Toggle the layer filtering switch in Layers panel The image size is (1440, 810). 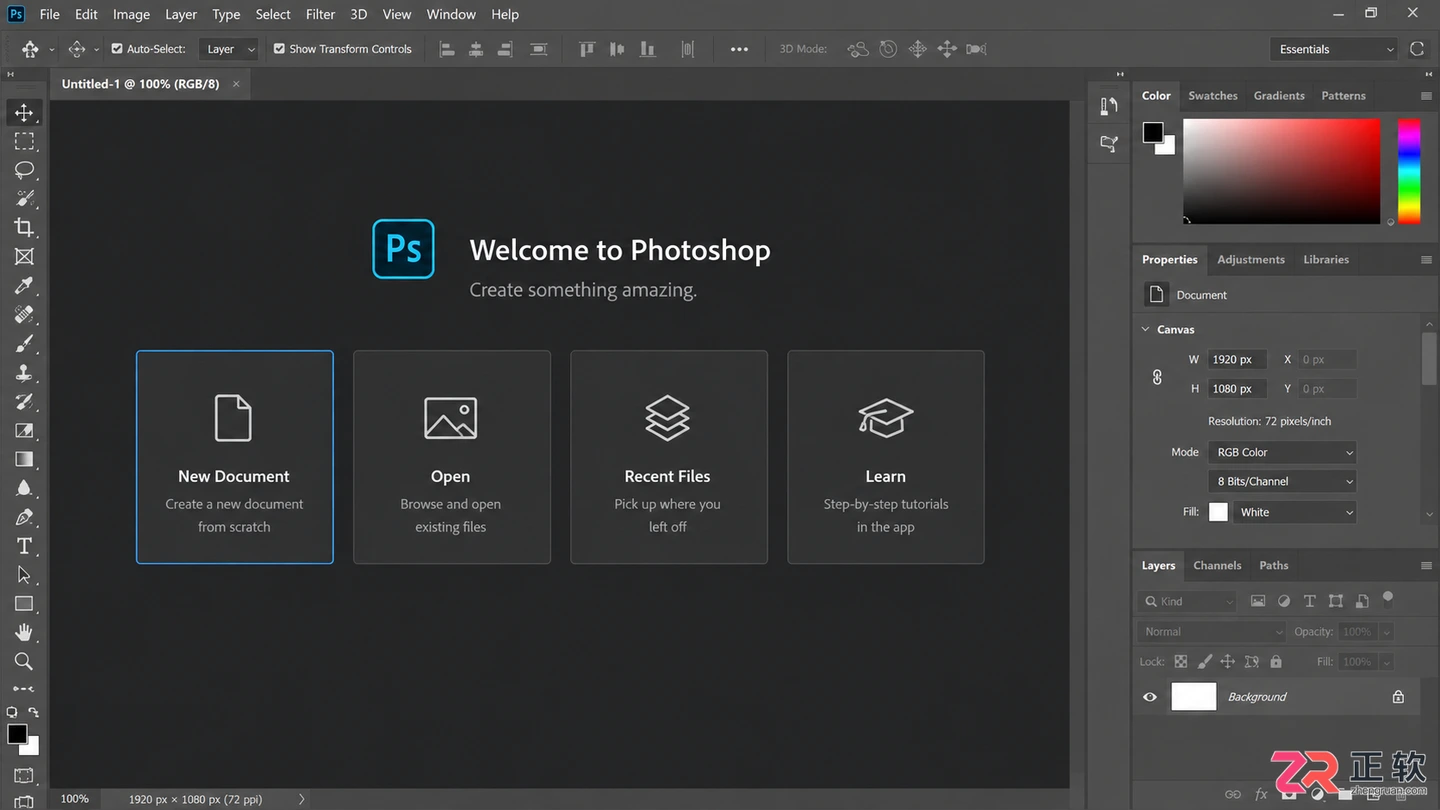tap(1388, 599)
